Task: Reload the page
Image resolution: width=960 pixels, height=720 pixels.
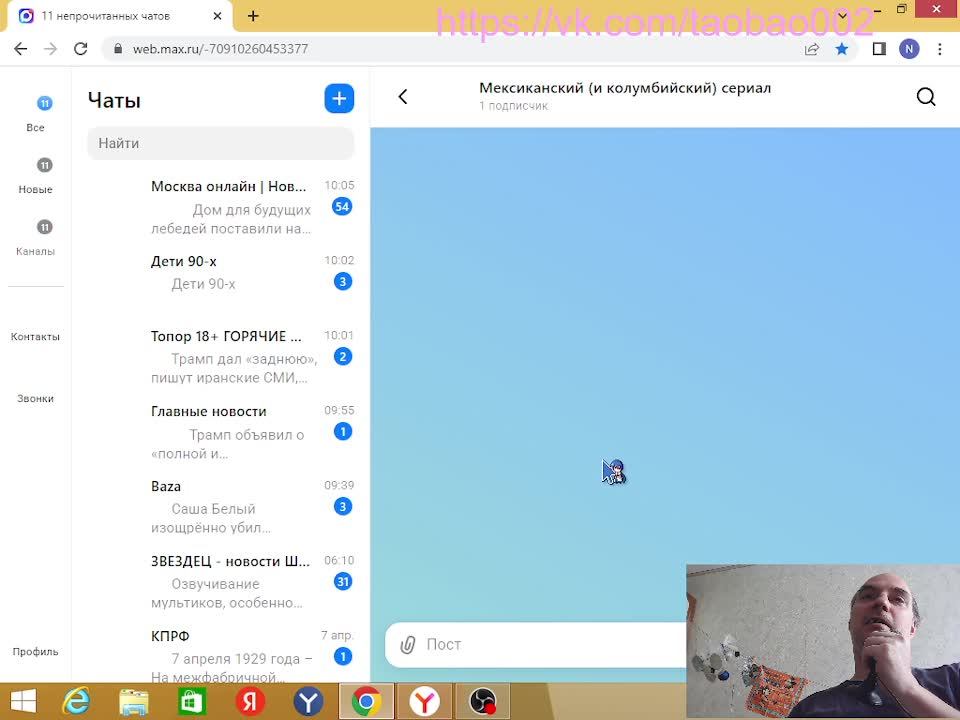Action: 80,49
